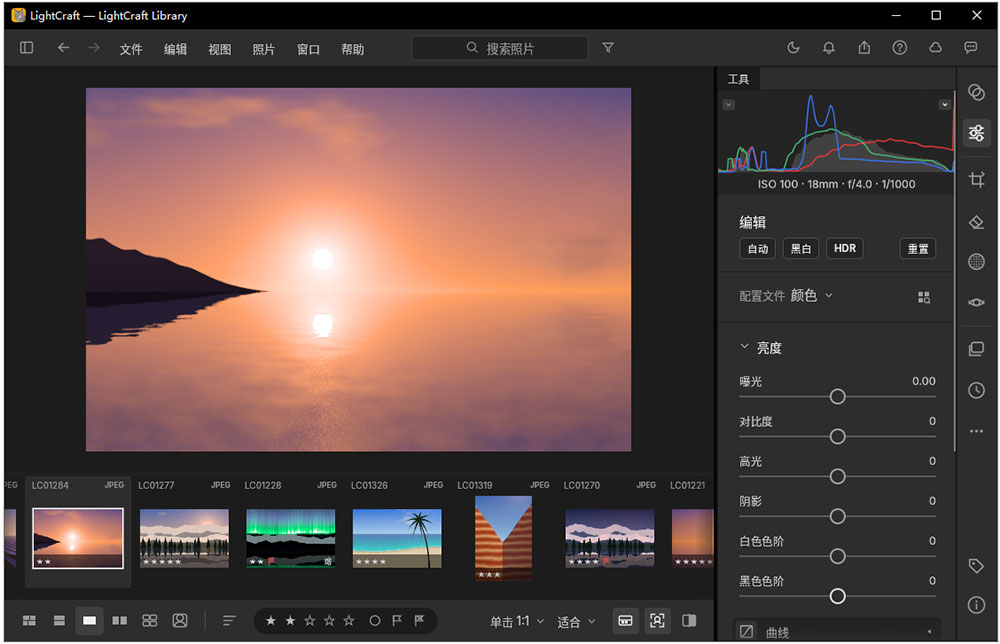Click the share/export icon

tap(864, 48)
